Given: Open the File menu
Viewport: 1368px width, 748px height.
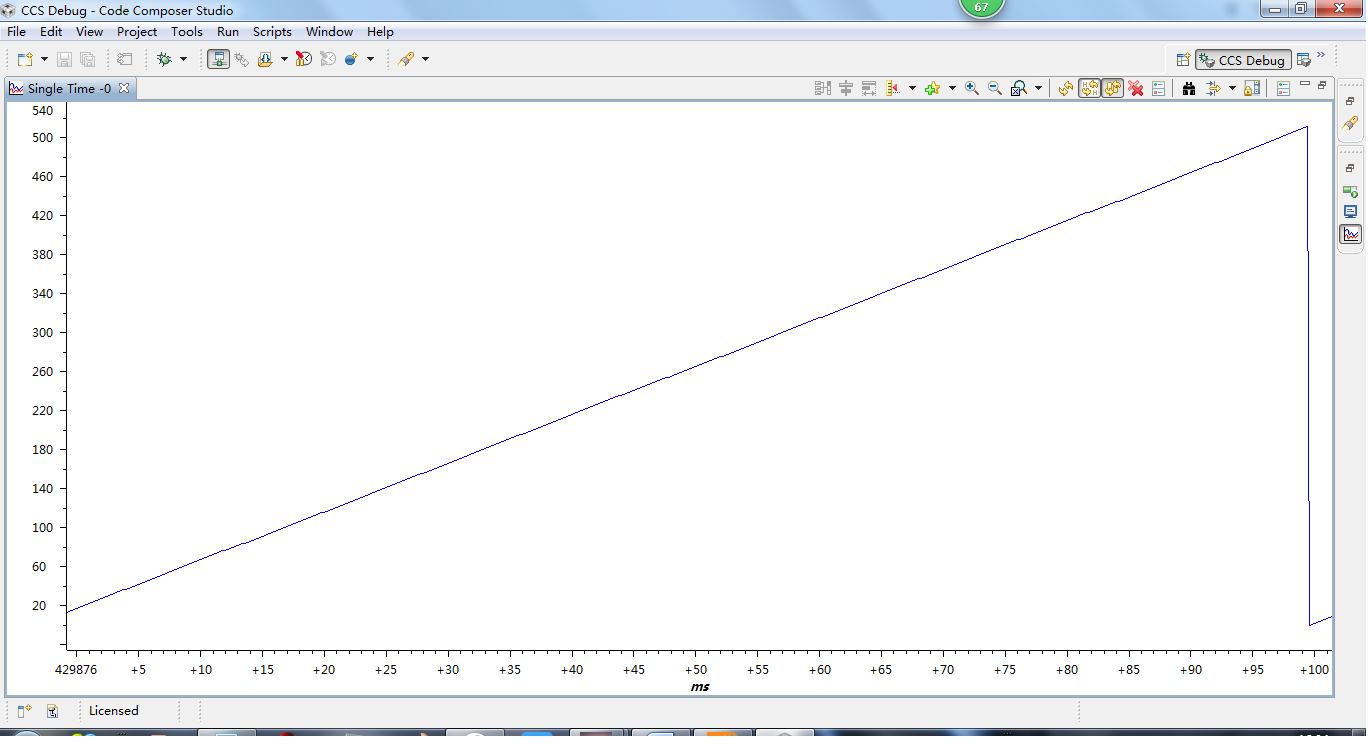Looking at the screenshot, I should (16, 32).
